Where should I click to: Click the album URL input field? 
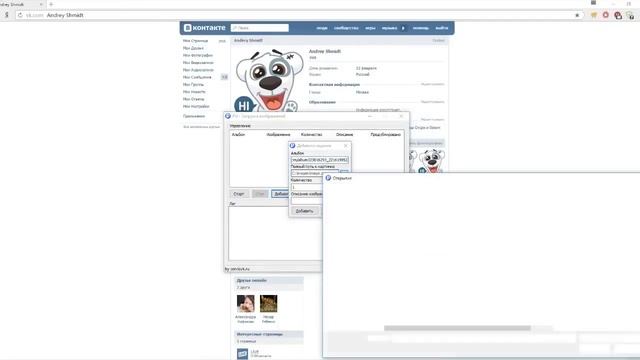click(x=320, y=160)
